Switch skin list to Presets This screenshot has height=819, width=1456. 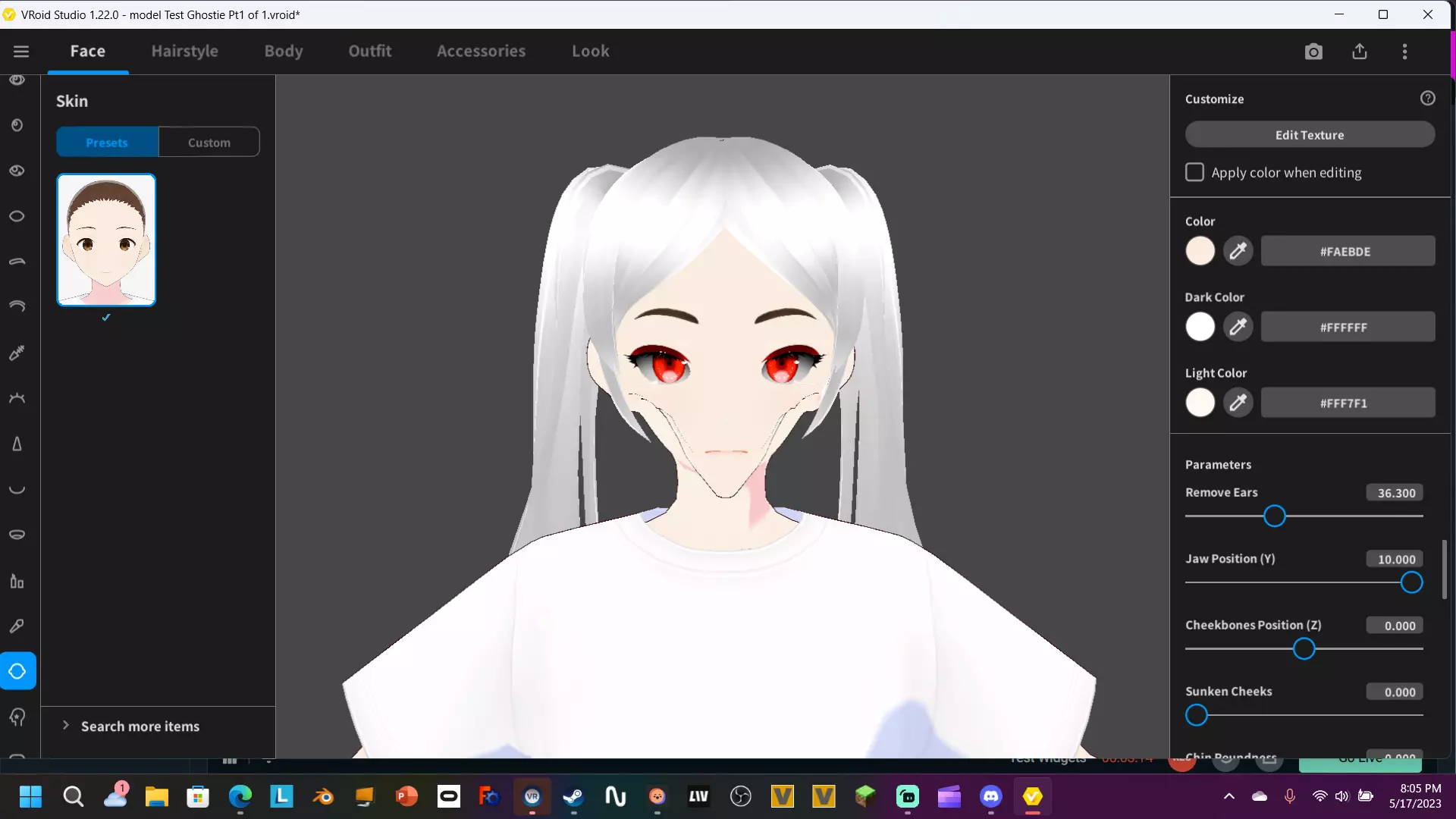[x=107, y=142]
